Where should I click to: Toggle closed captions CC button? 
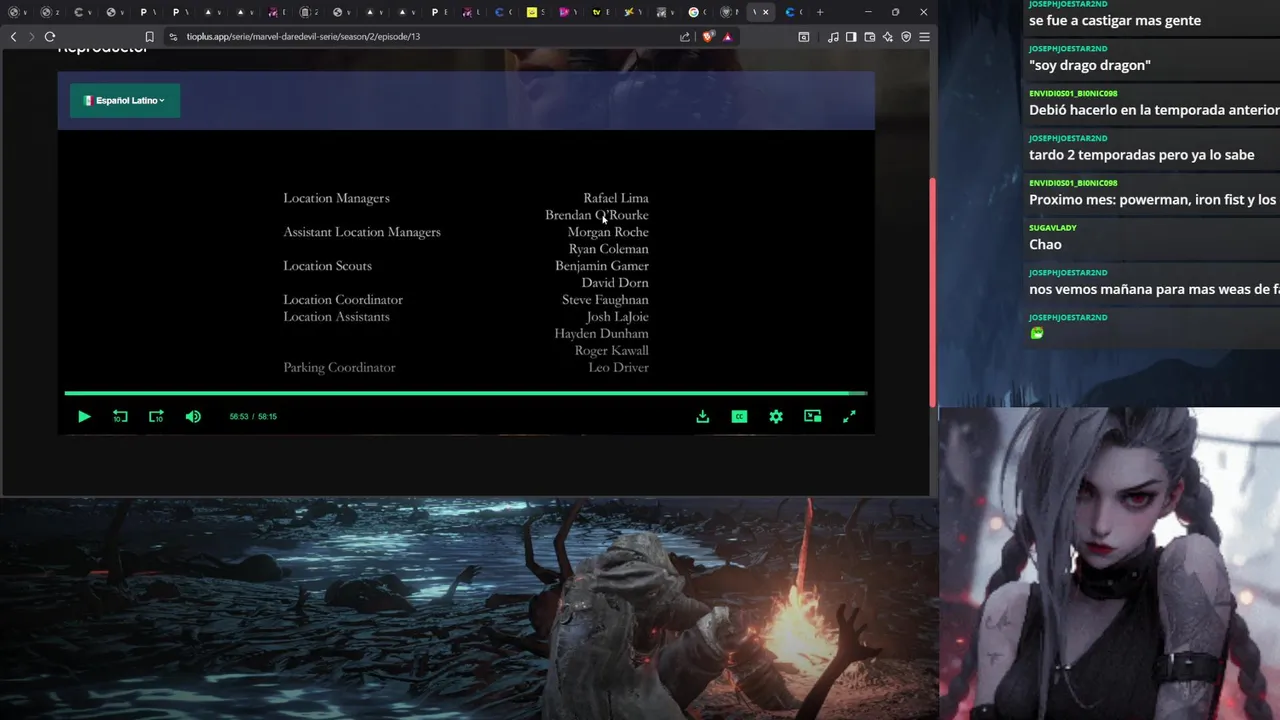[739, 416]
